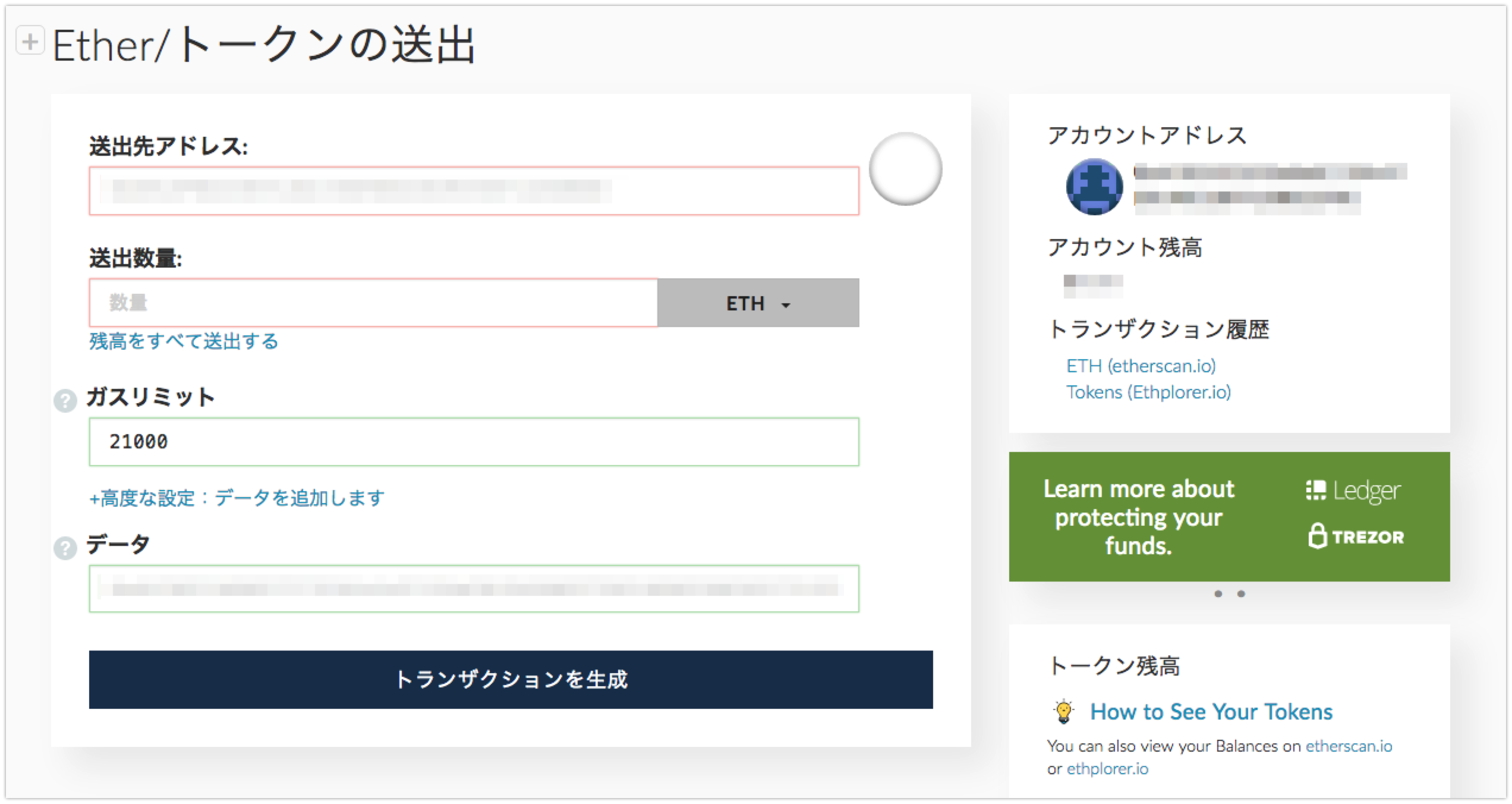Click the 送出数量: label
Screen dimensions: 1512x804
(136, 258)
